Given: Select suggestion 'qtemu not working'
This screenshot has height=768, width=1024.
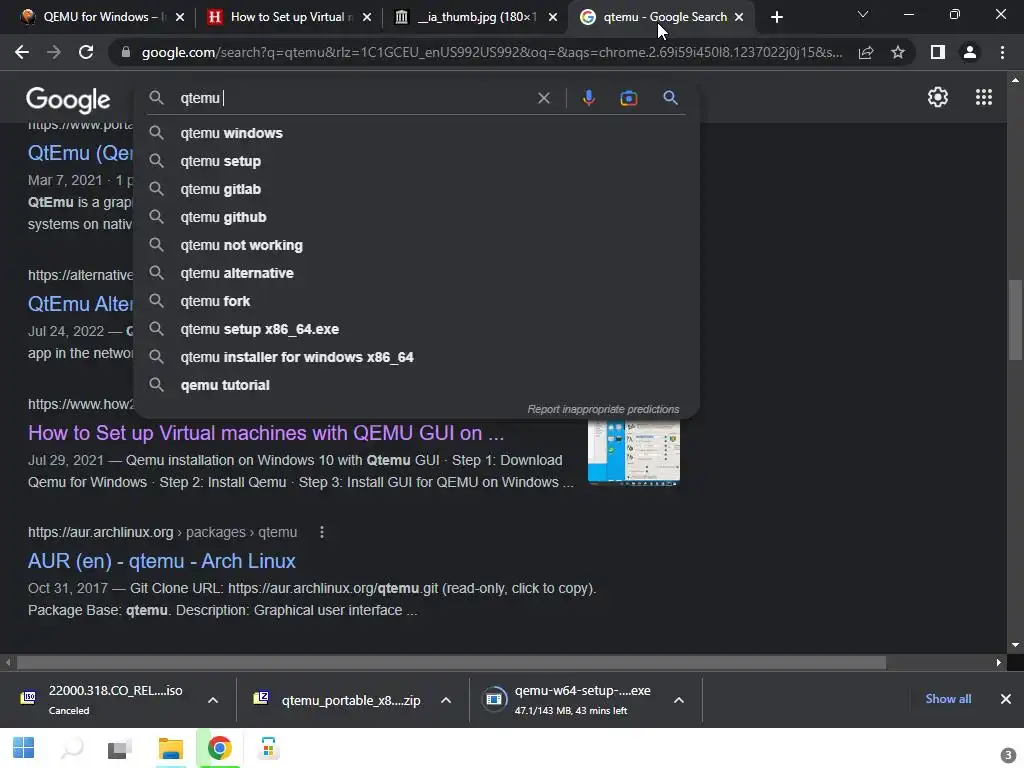Looking at the screenshot, I should point(416,246).
